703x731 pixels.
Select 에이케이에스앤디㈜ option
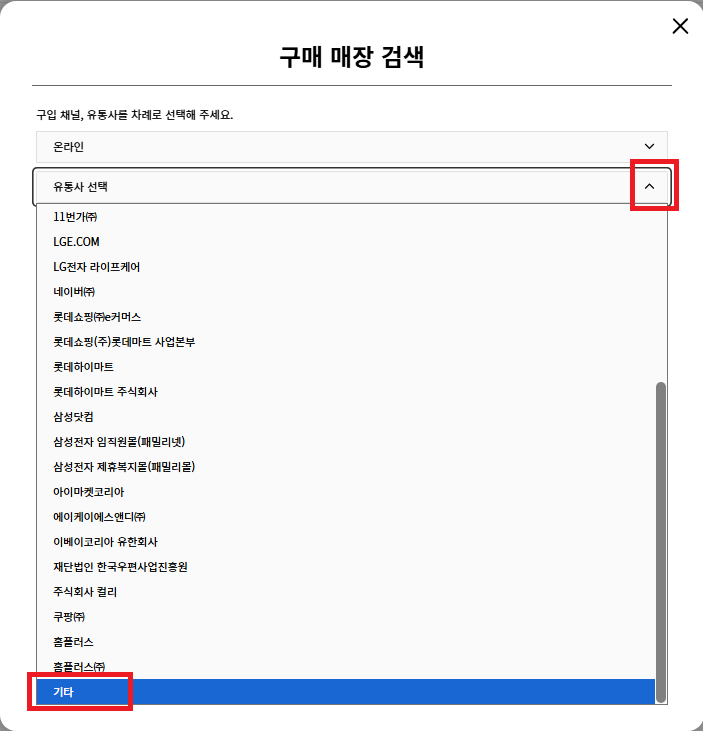346,517
